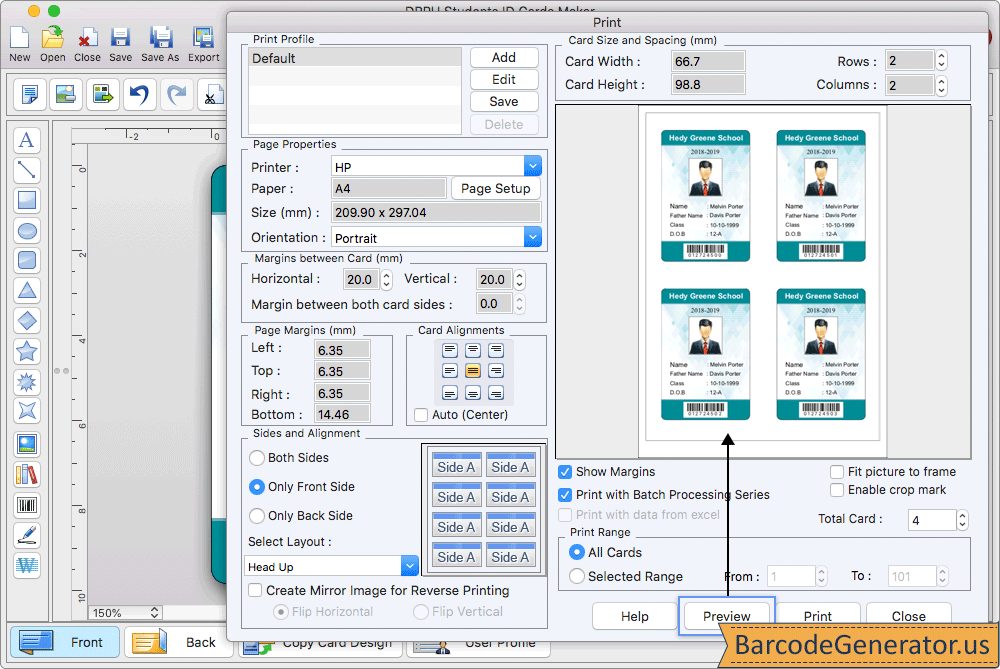This screenshot has width=1000, height=669.
Task: Click the Bottom page margin field
Action: point(342,415)
